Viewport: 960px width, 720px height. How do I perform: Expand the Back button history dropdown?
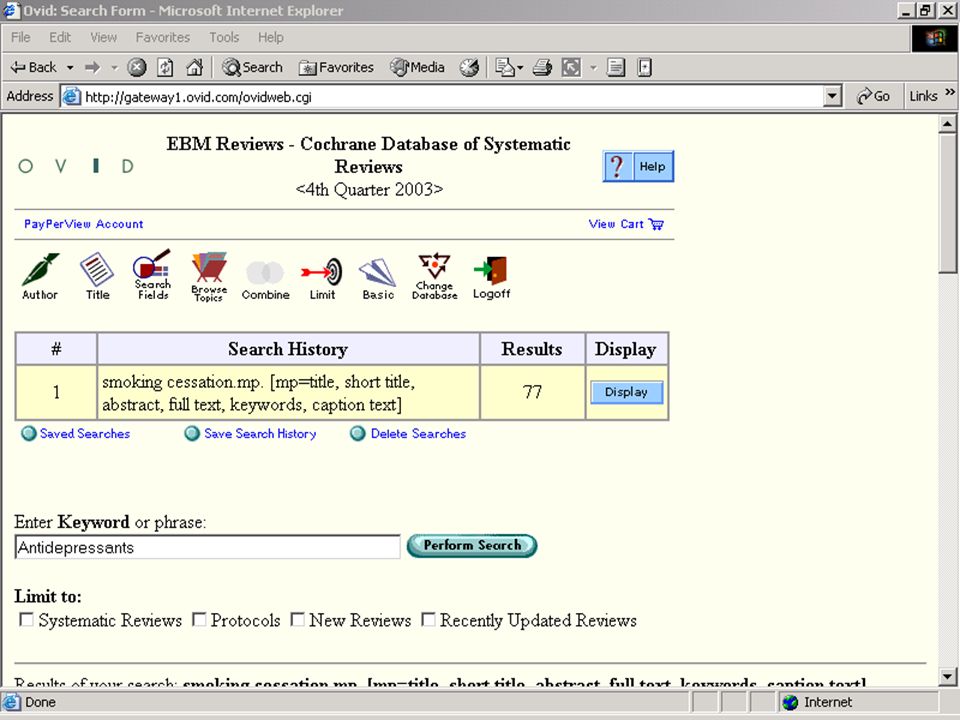[x=70, y=67]
